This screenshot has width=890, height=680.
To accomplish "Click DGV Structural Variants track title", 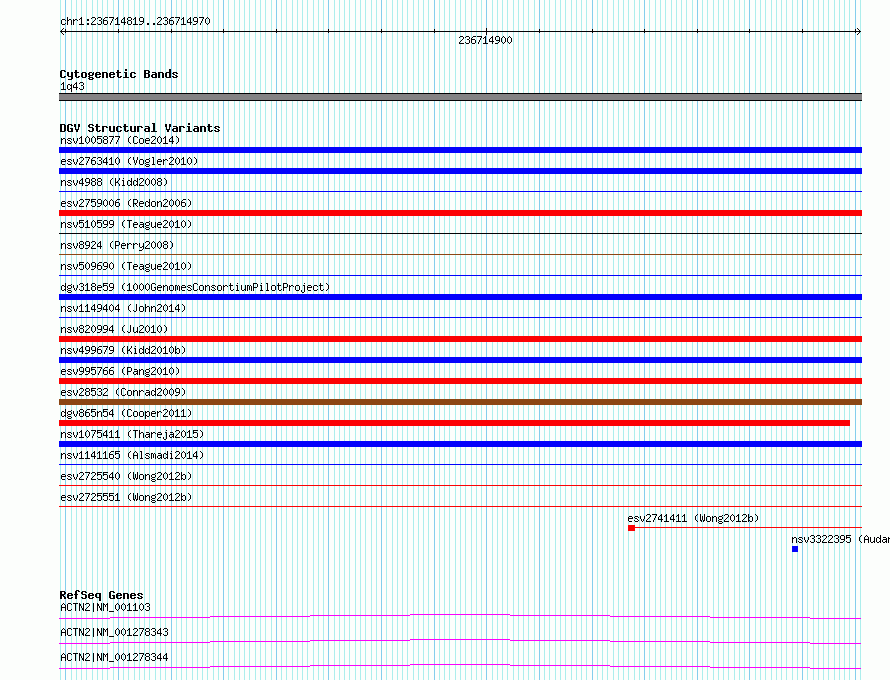I will (140, 128).
